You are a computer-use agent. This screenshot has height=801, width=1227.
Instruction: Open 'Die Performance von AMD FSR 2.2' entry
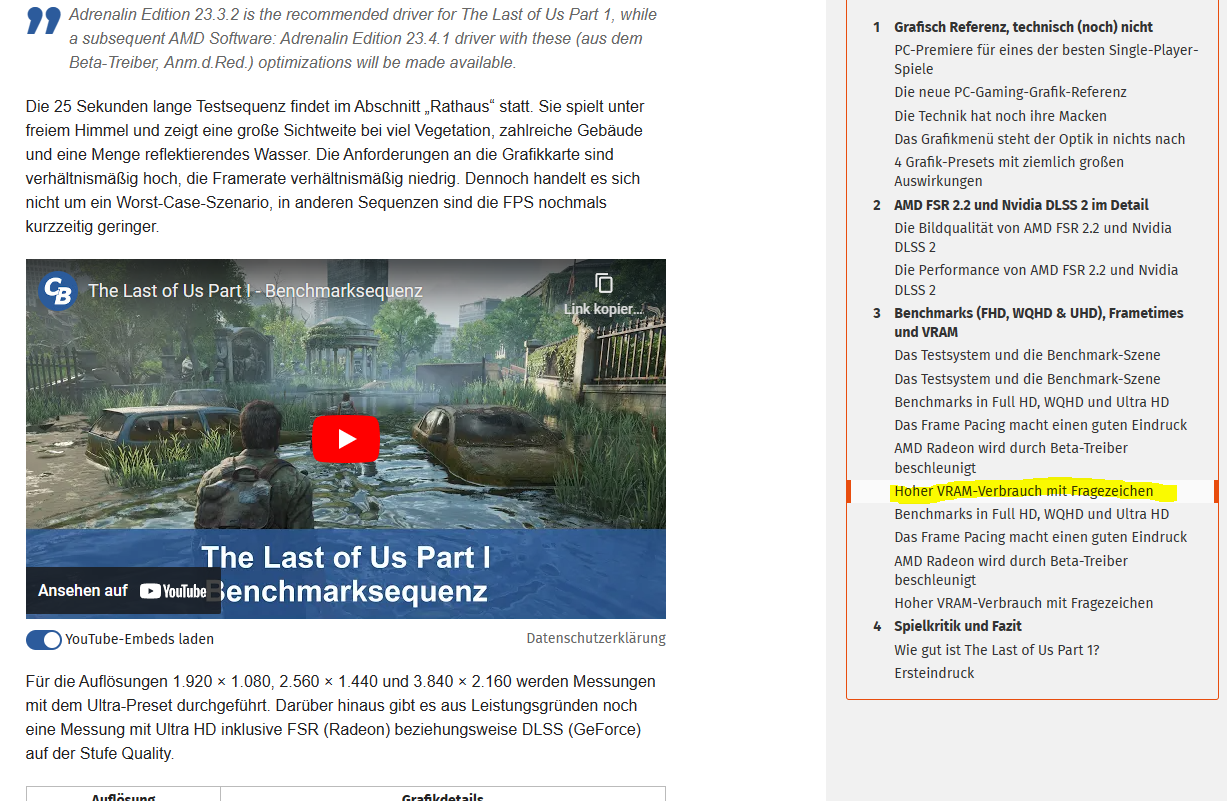click(1036, 280)
